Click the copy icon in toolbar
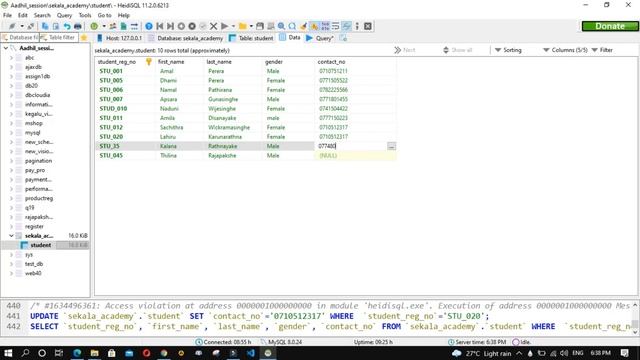This screenshot has width=640, height=360. [x=45, y=26]
